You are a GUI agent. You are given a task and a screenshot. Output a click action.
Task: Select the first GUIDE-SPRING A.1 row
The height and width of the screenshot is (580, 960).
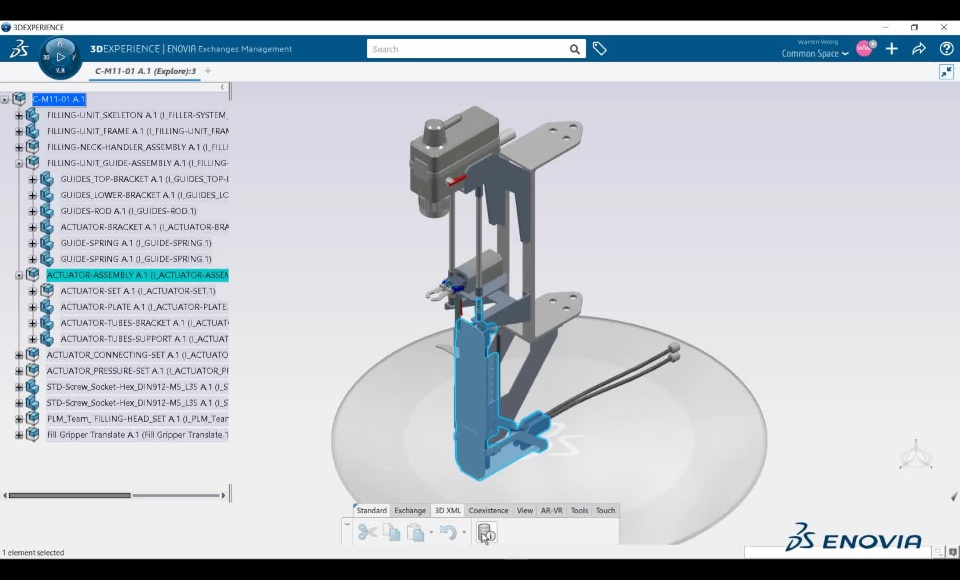click(x=136, y=243)
